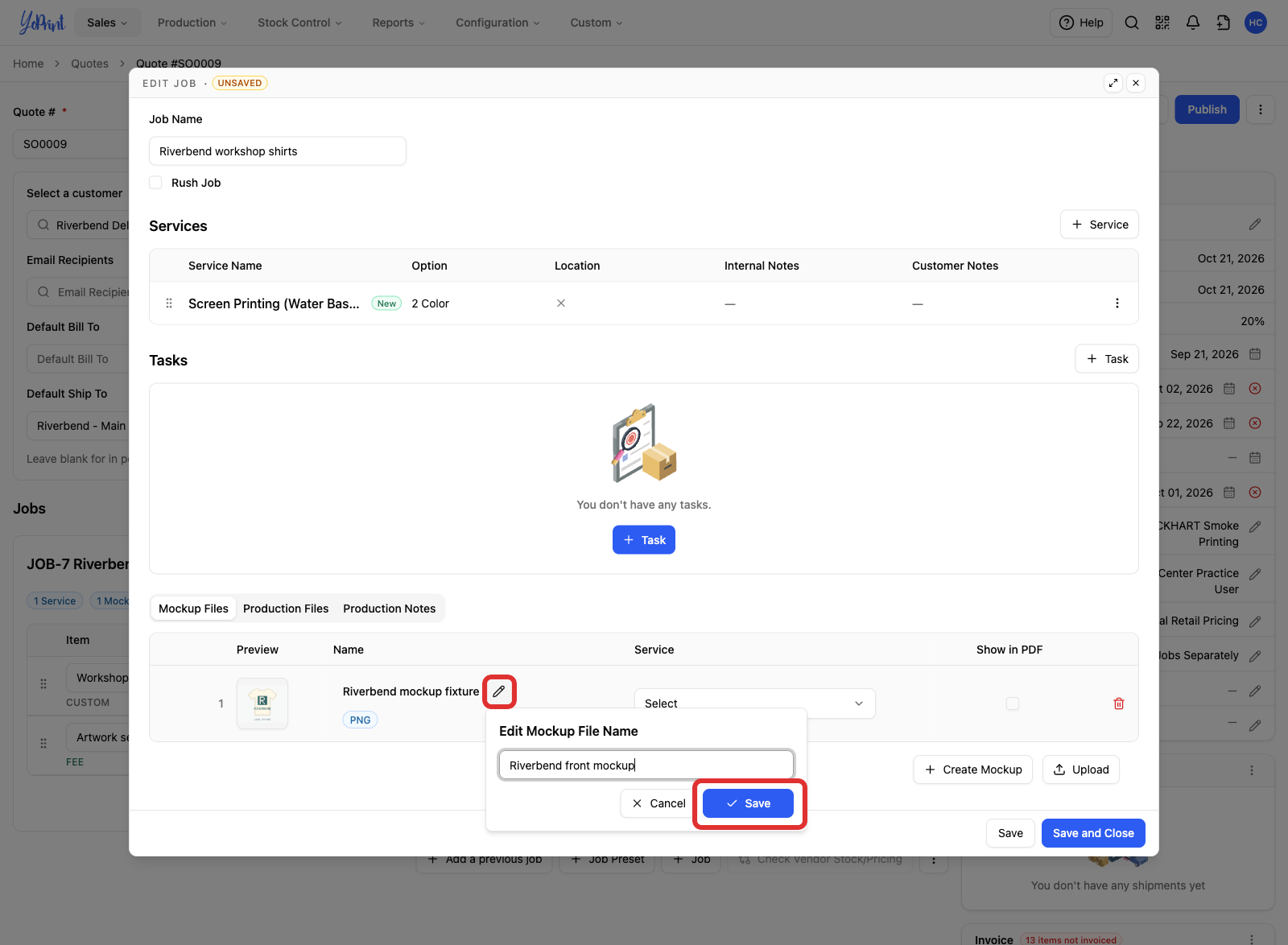
Task: Open the Screen Printing service row options menu
Action: 1117,303
